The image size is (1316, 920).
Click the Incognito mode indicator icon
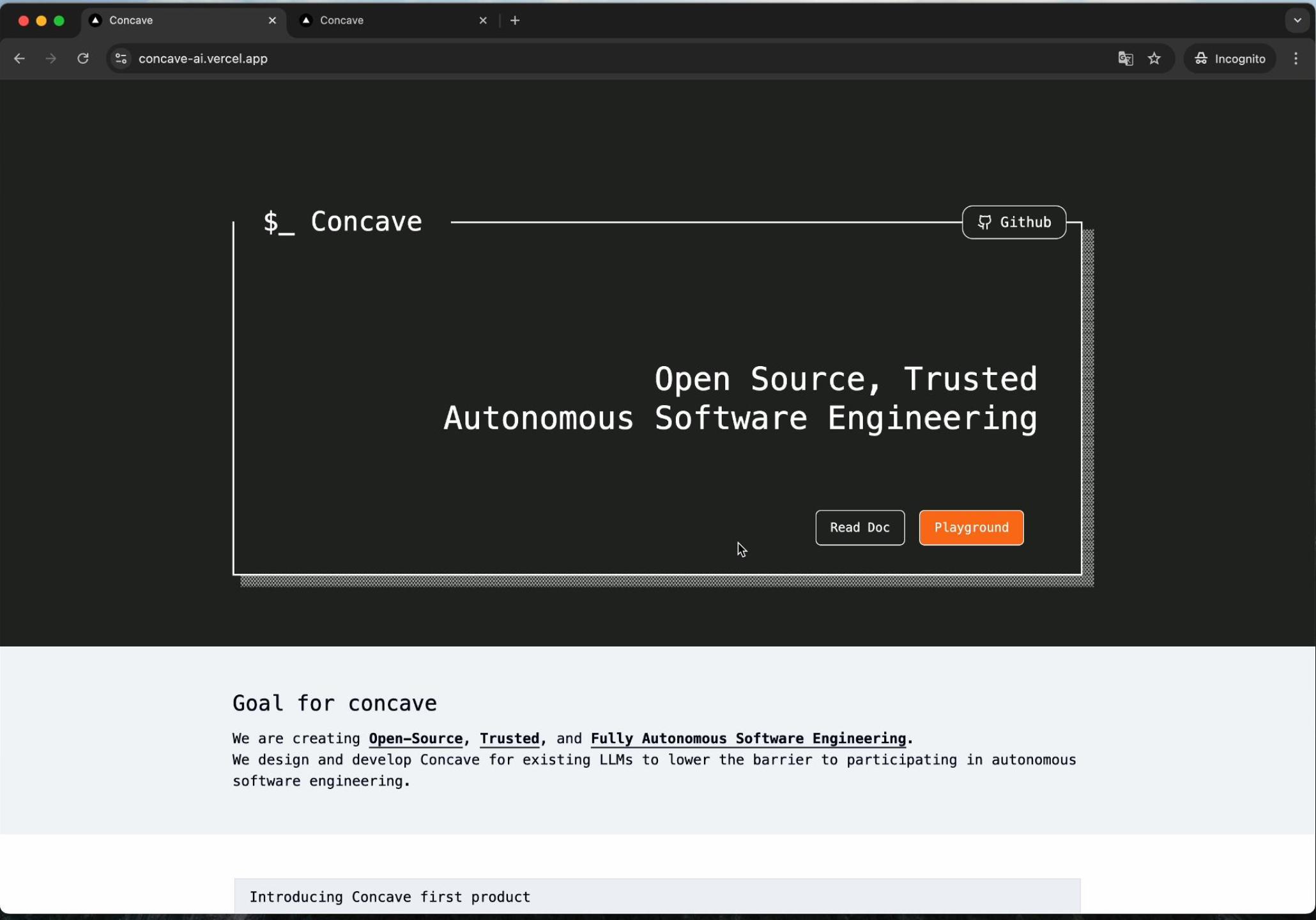click(1200, 58)
